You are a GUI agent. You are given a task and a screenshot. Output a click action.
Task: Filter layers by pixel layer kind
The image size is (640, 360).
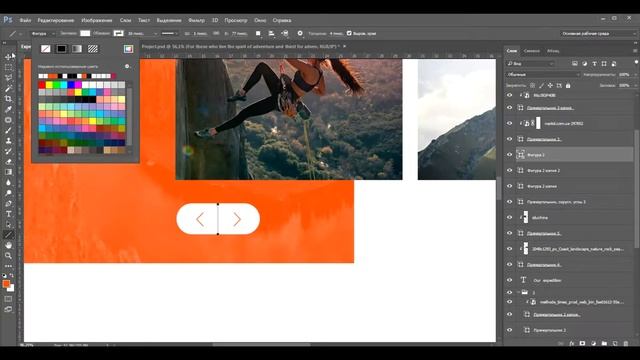tap(575, 64)
